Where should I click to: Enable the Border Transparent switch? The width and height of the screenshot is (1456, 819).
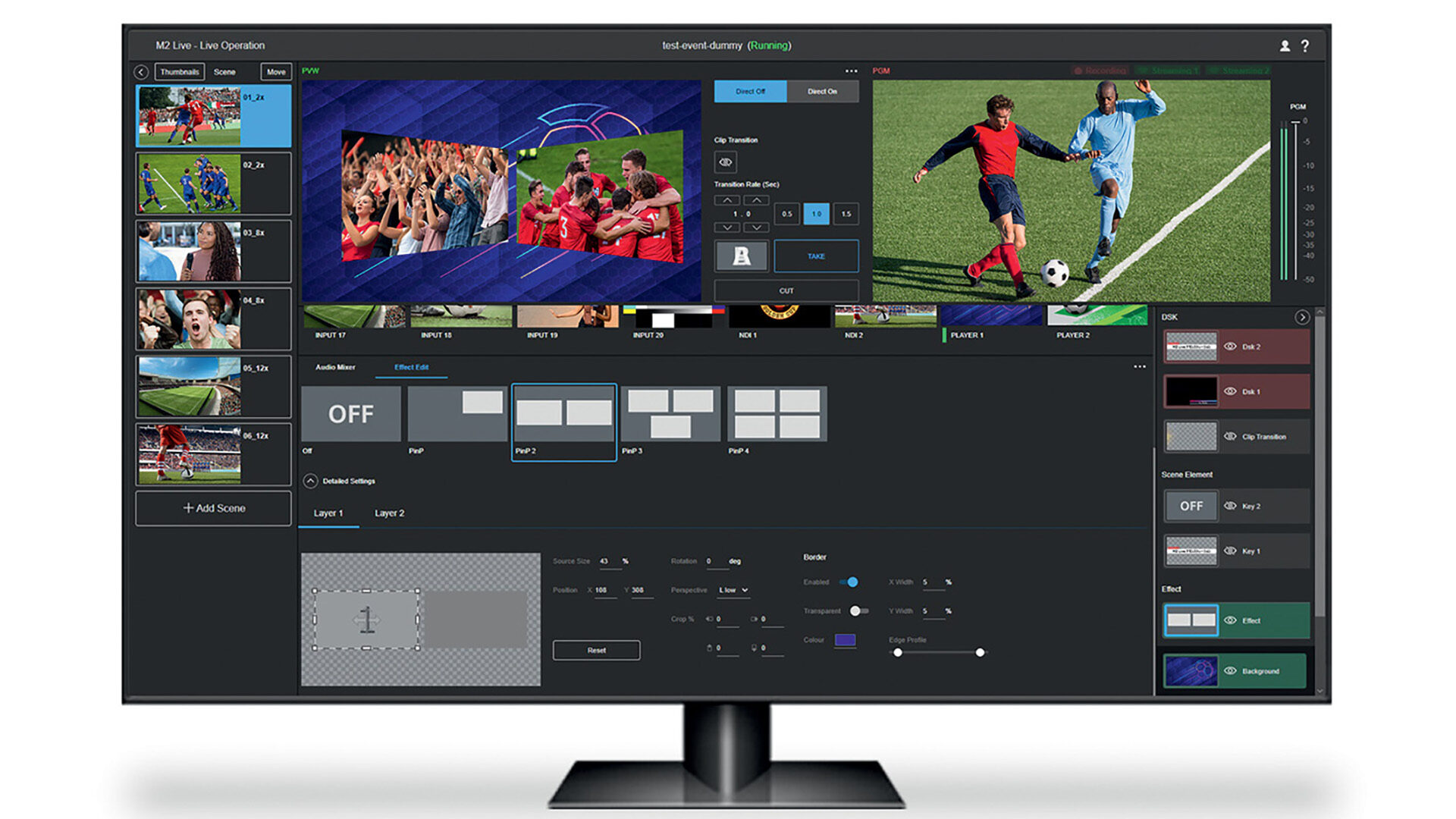(x=858, y=611)
